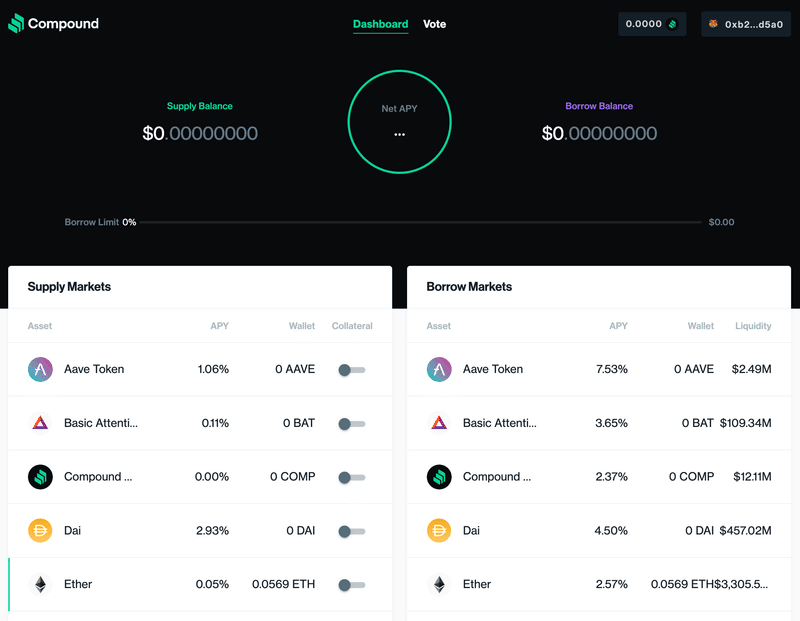800x621 pixels.
Task: Click the Borrow Limit progress bar
Action: pos(420,222)
